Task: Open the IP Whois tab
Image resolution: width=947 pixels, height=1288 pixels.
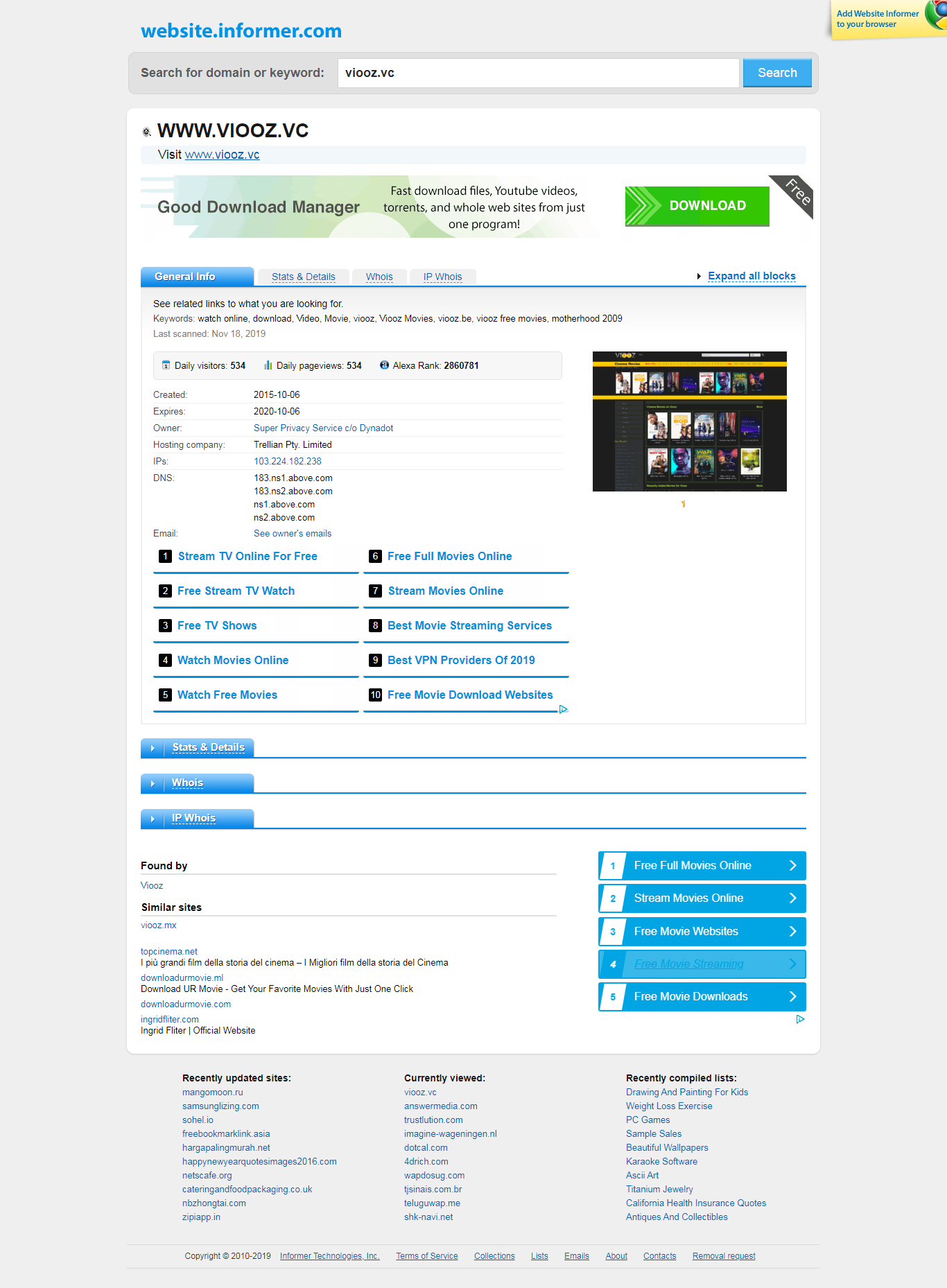Action: pos(443,277)
